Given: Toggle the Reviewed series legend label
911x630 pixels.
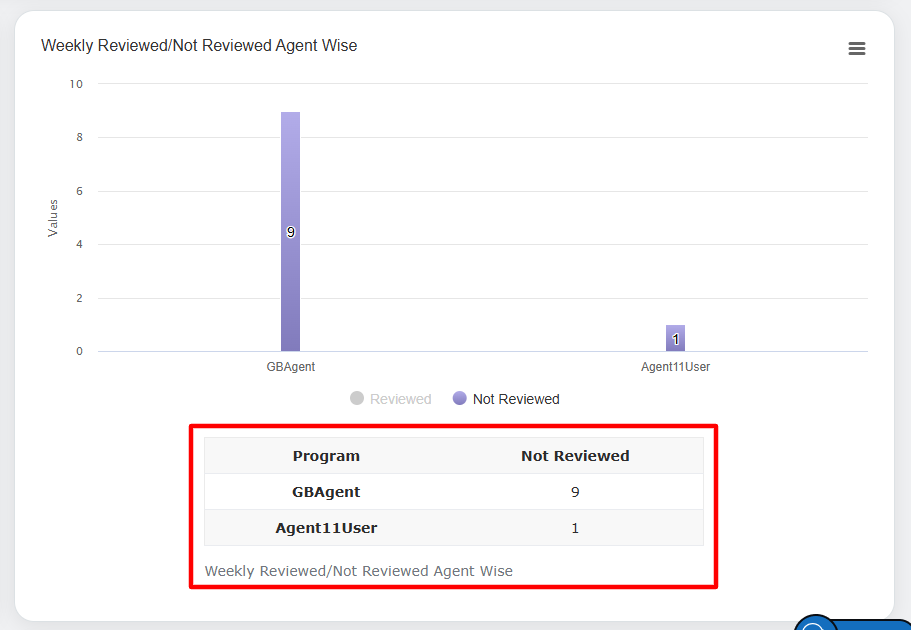Looking at the screenshot, I should click(x=400, y=399).
